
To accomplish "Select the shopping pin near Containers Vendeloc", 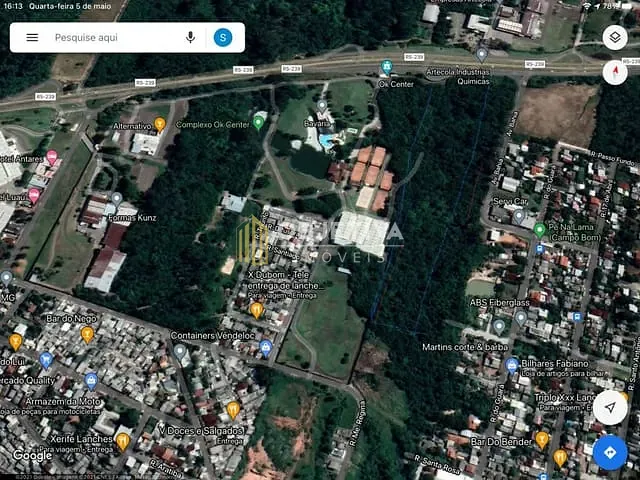I will pos(266,348).
